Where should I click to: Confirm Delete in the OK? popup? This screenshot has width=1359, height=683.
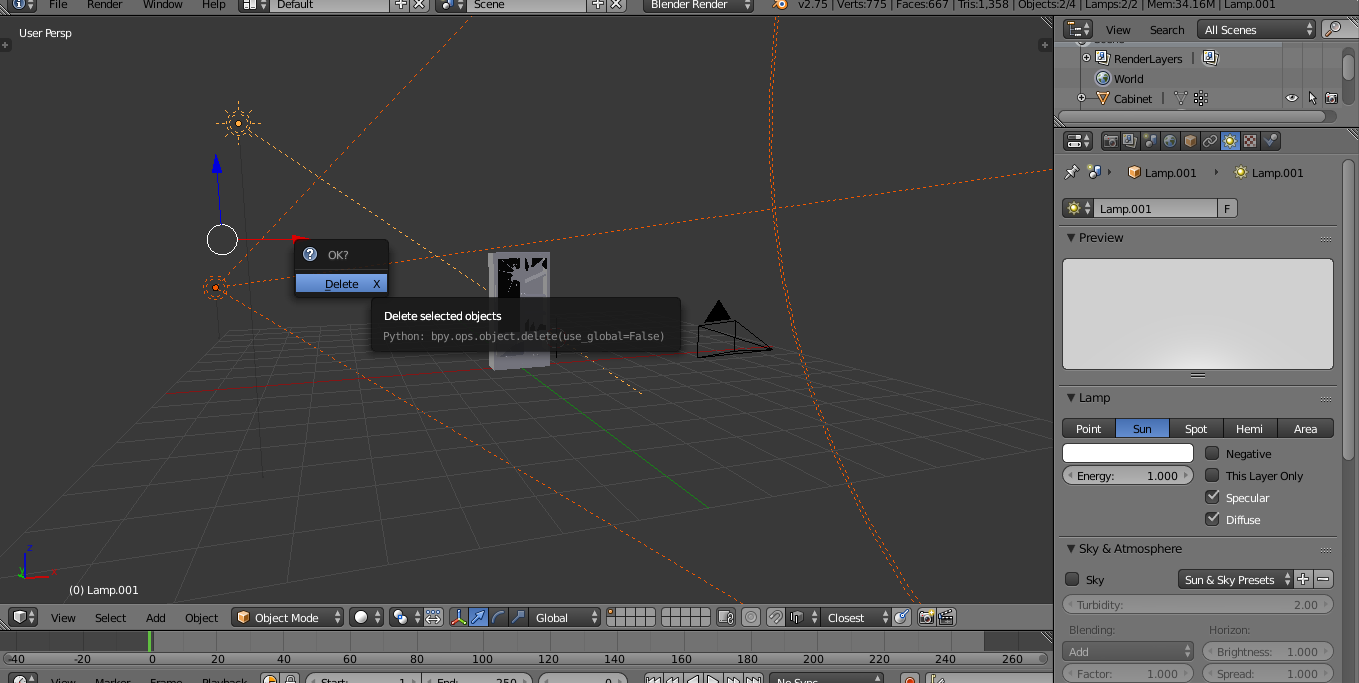pos(341,284)
